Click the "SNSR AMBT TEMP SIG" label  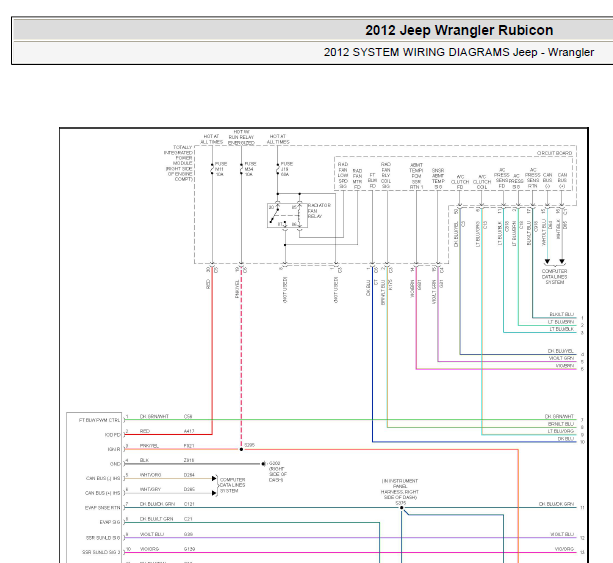pos(438,179)
